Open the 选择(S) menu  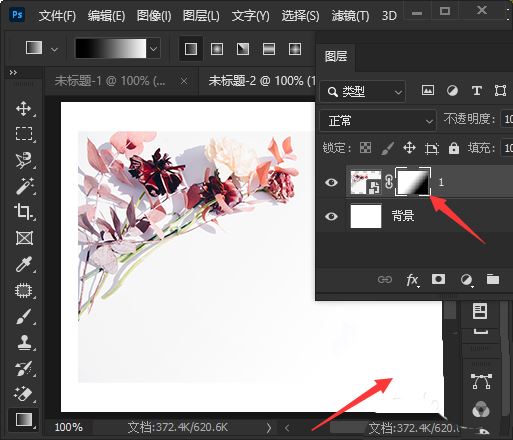pyautogui.click(x=300, y=16)
